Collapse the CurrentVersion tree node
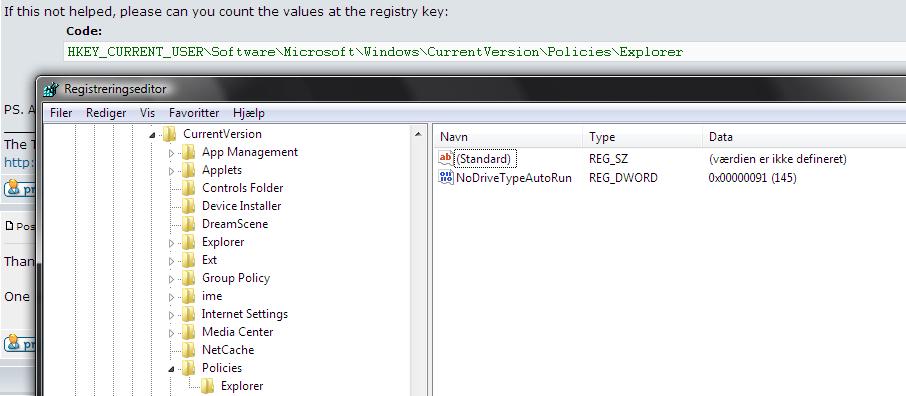 [x=153, y=135]
